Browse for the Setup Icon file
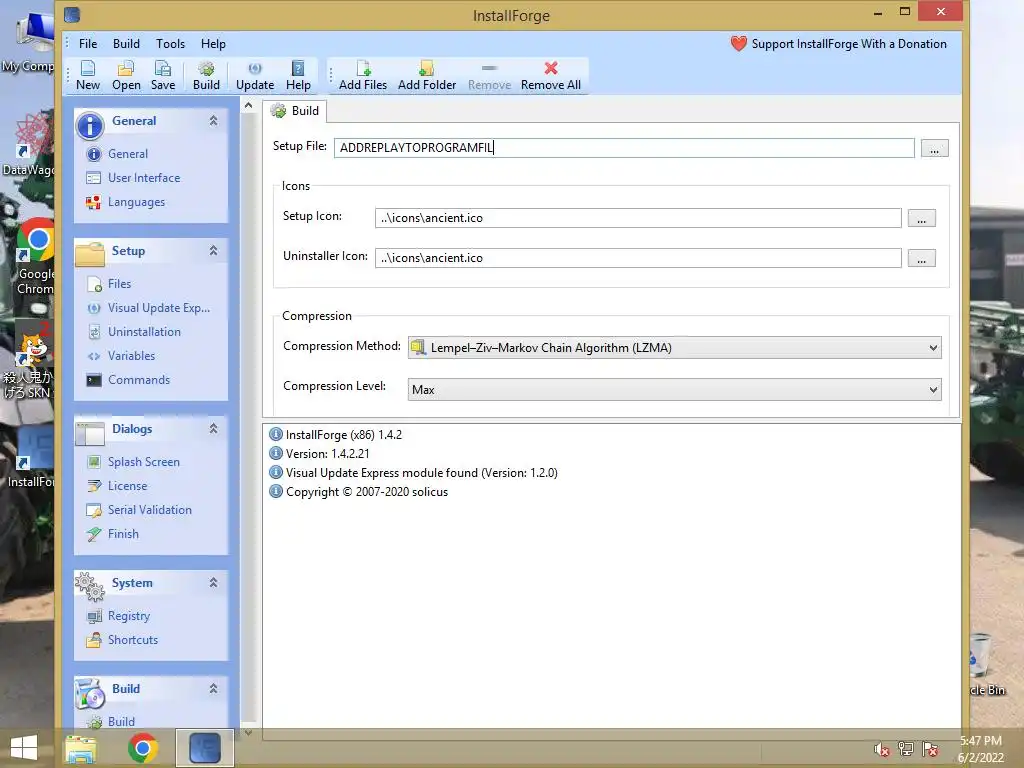1024x768 pixels. click(x=921, y=218)
